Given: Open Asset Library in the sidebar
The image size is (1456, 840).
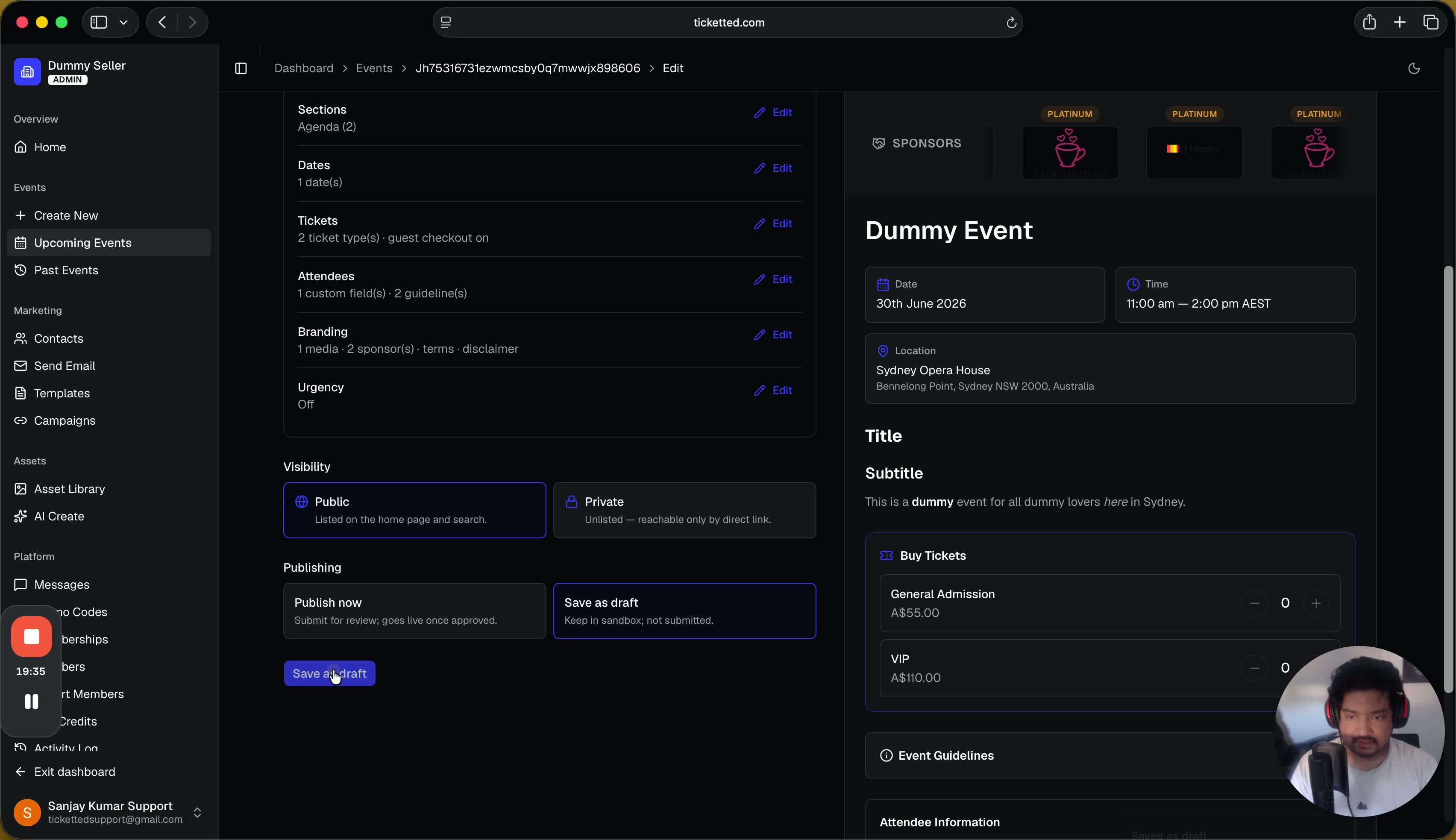Looking at the screenshot, I should pos(69,489).
